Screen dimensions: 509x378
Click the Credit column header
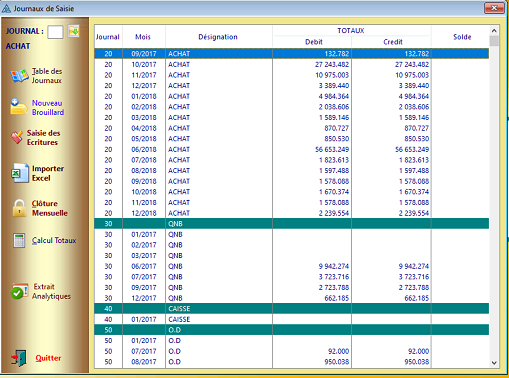[393, 42]
